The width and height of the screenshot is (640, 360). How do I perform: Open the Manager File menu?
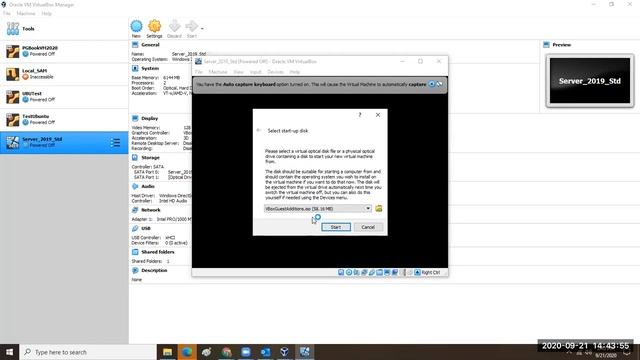(7, 13)
